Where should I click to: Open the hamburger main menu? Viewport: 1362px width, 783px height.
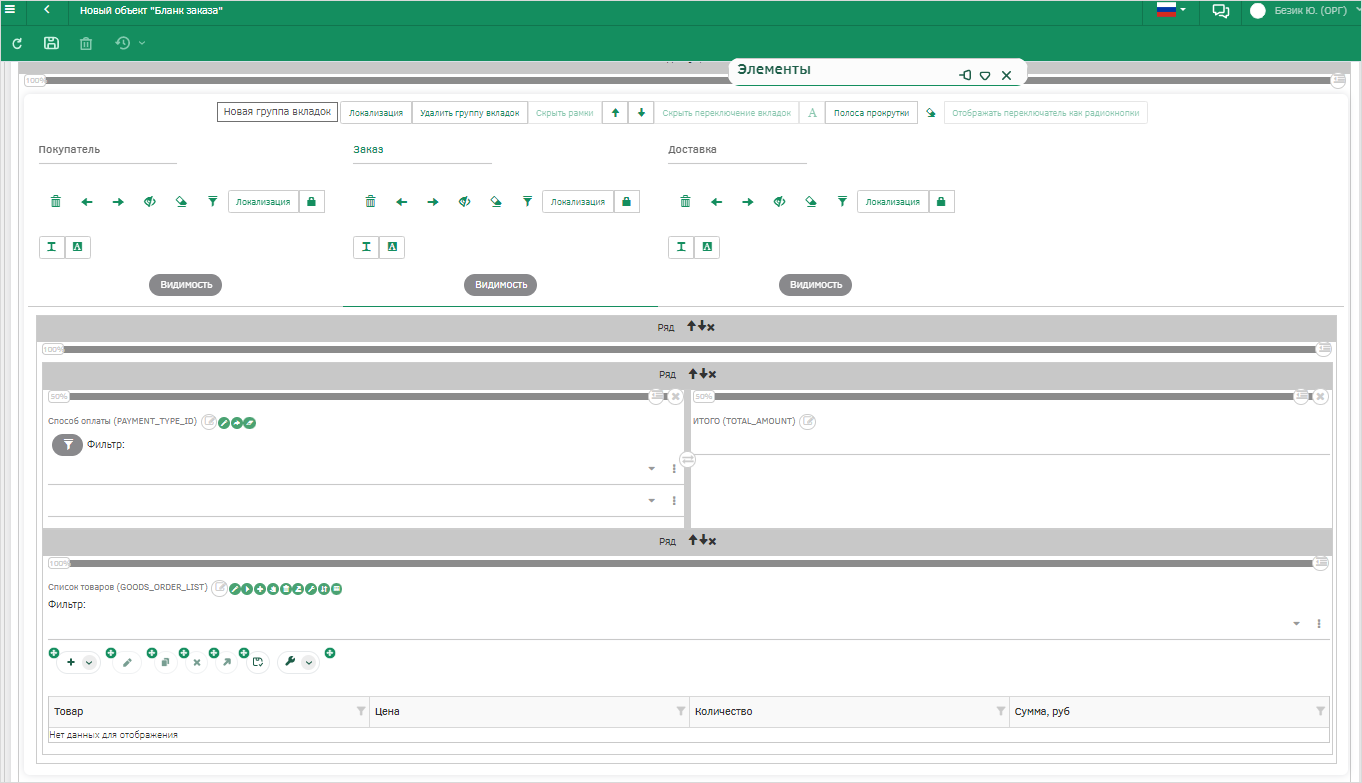10,10
